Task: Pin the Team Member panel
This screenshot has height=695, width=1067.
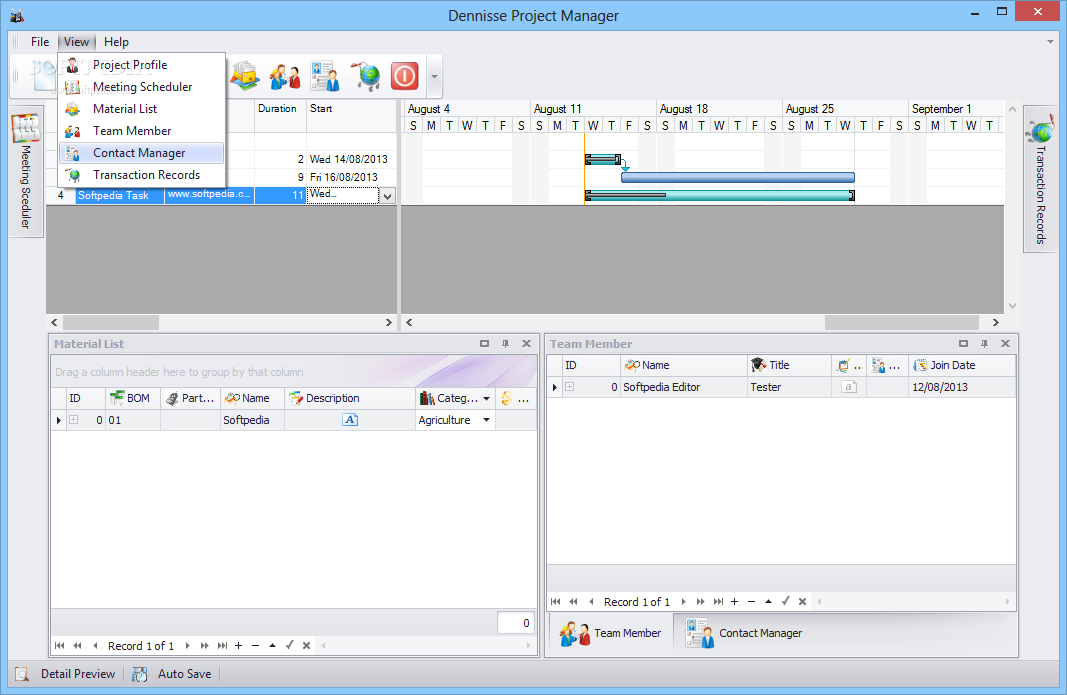Action: click(984, 344)
